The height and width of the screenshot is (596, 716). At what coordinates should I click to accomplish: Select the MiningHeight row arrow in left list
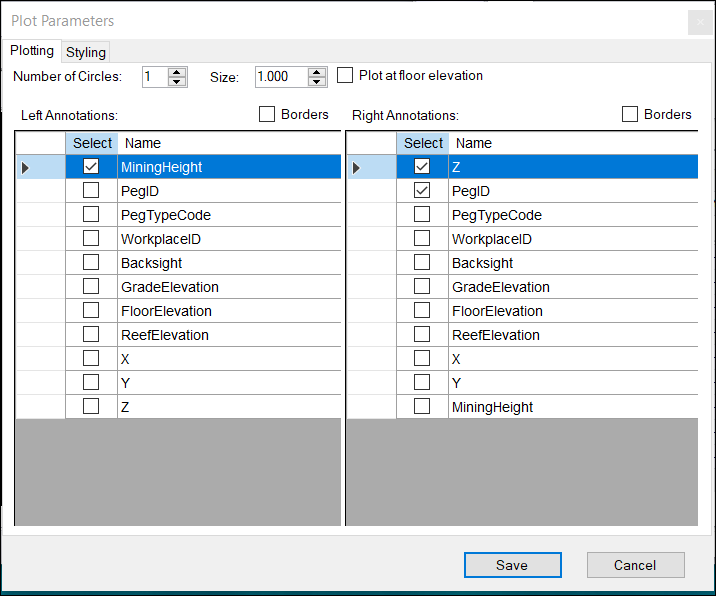coord(26,168)
